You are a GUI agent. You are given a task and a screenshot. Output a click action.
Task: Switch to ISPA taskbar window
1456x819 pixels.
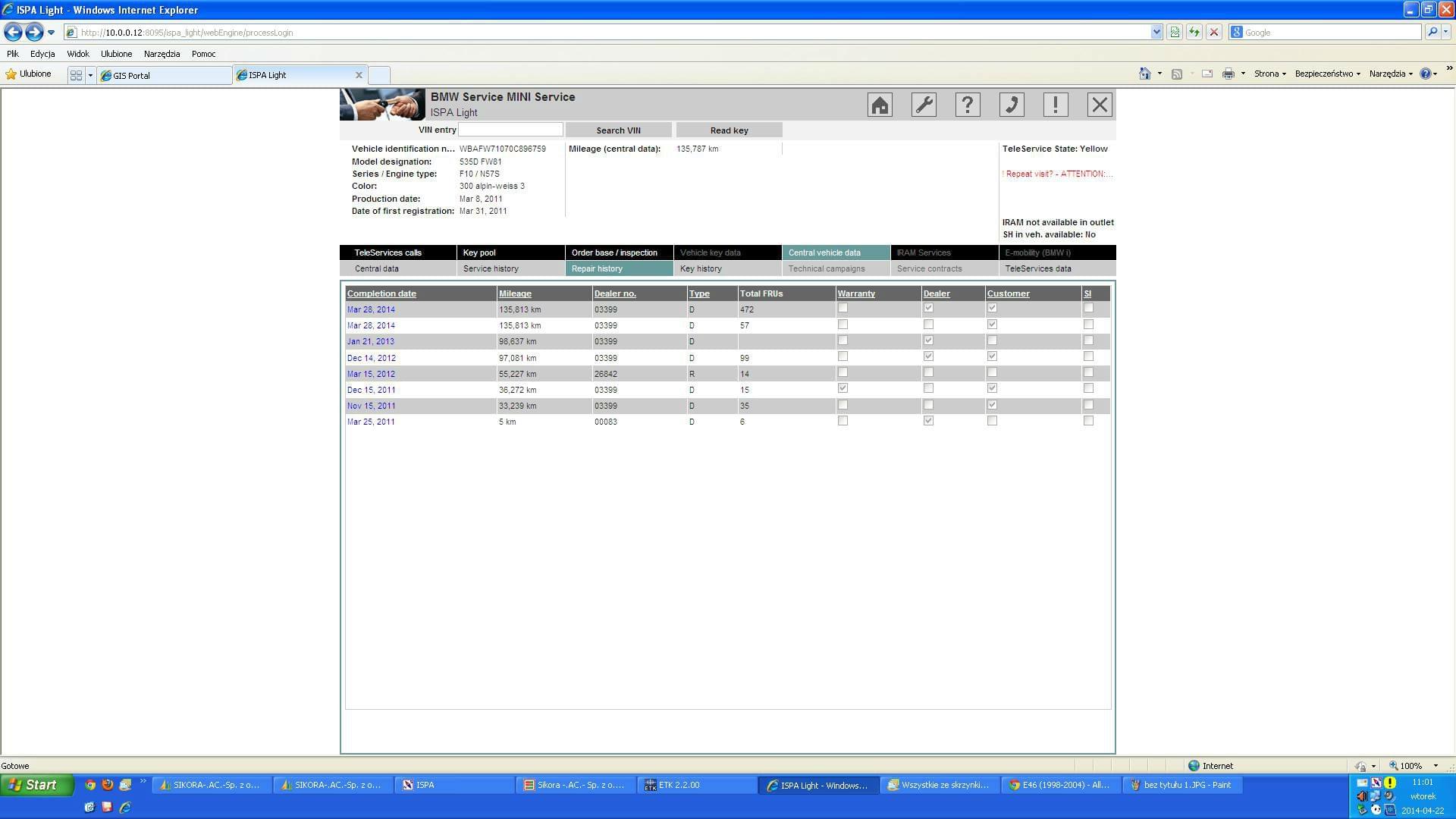click(x=454, y=785)
